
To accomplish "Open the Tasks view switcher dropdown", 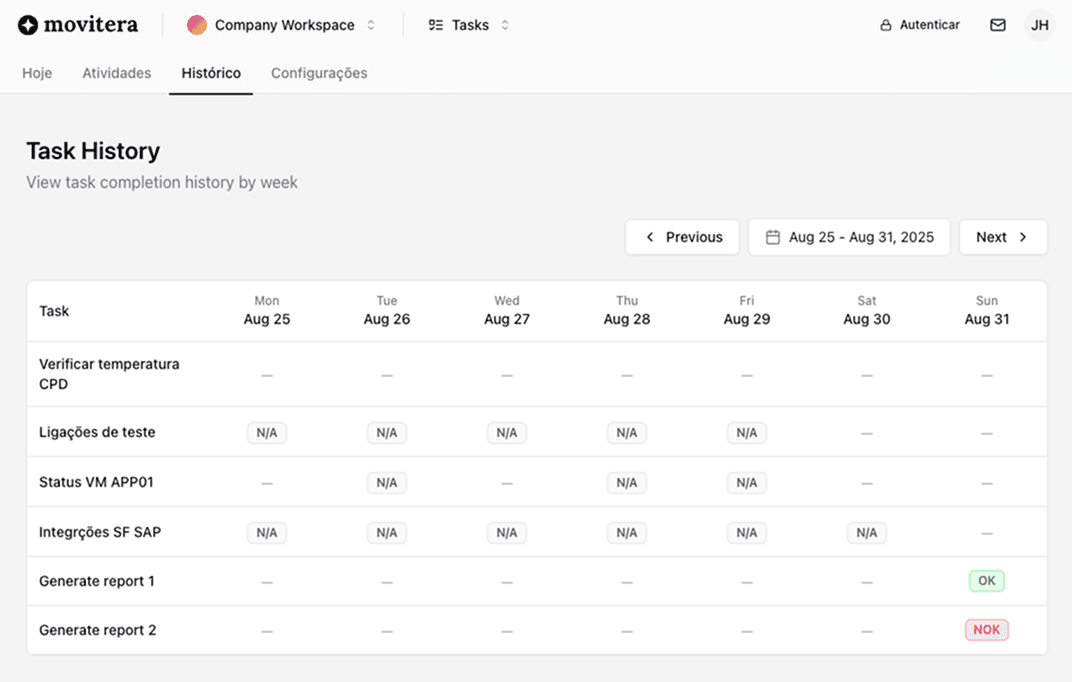I will 503,24.
